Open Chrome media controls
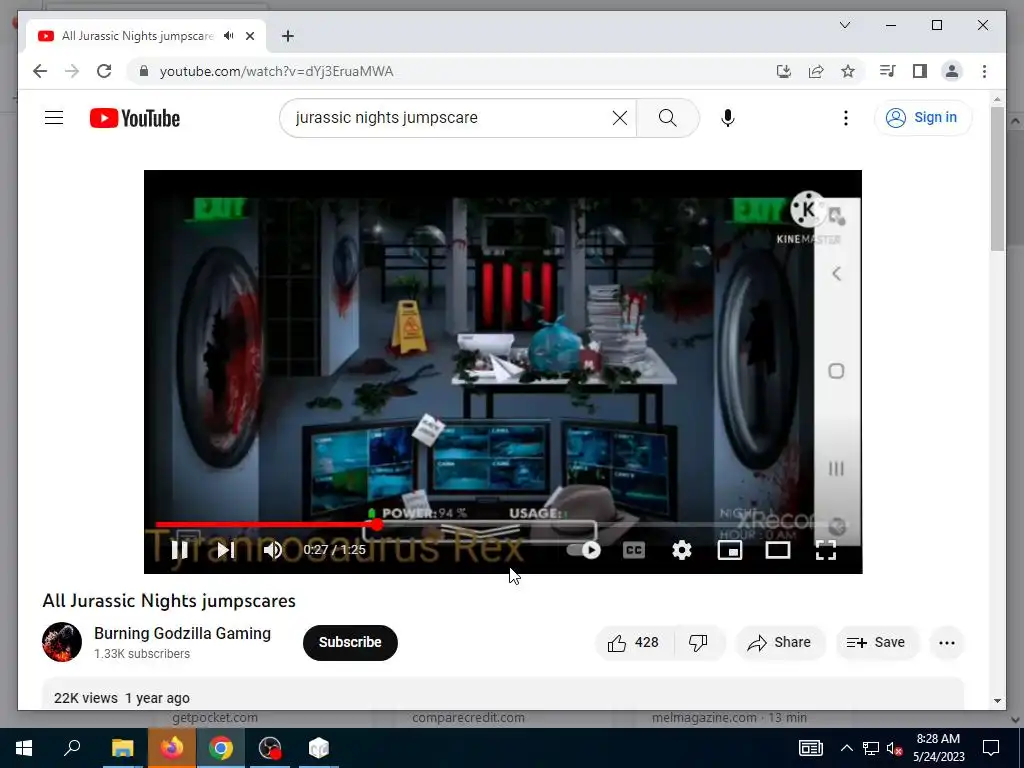The width and height of the screenshot is (1024, 768). coord(888,71)
